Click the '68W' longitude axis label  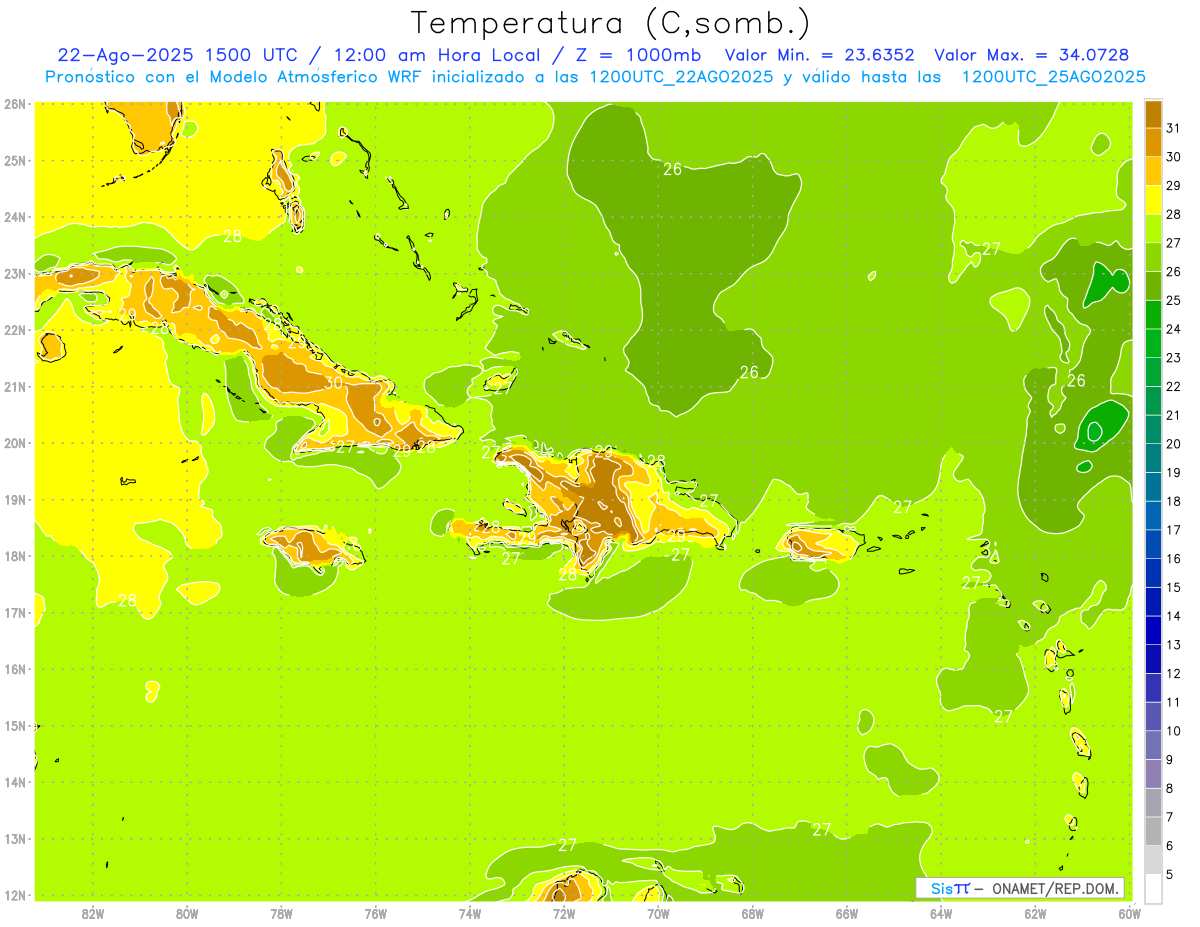pyautogui.click(x=752, y=913)
